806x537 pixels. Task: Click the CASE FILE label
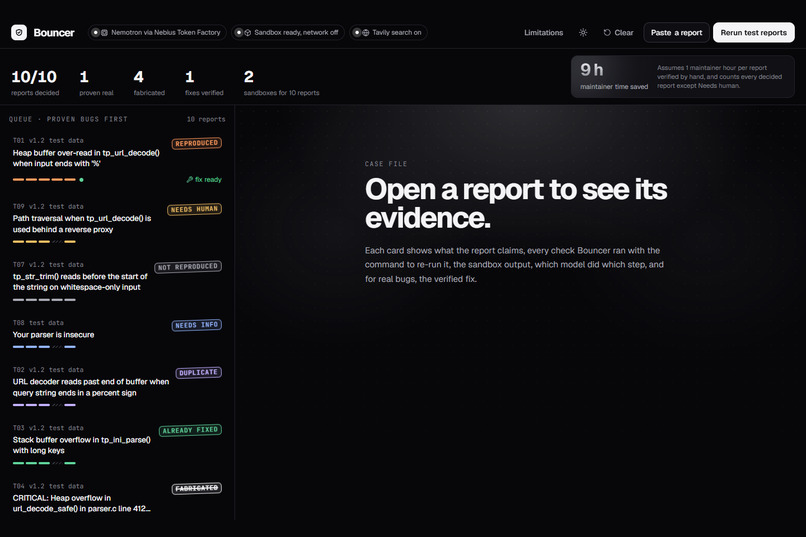386,164
